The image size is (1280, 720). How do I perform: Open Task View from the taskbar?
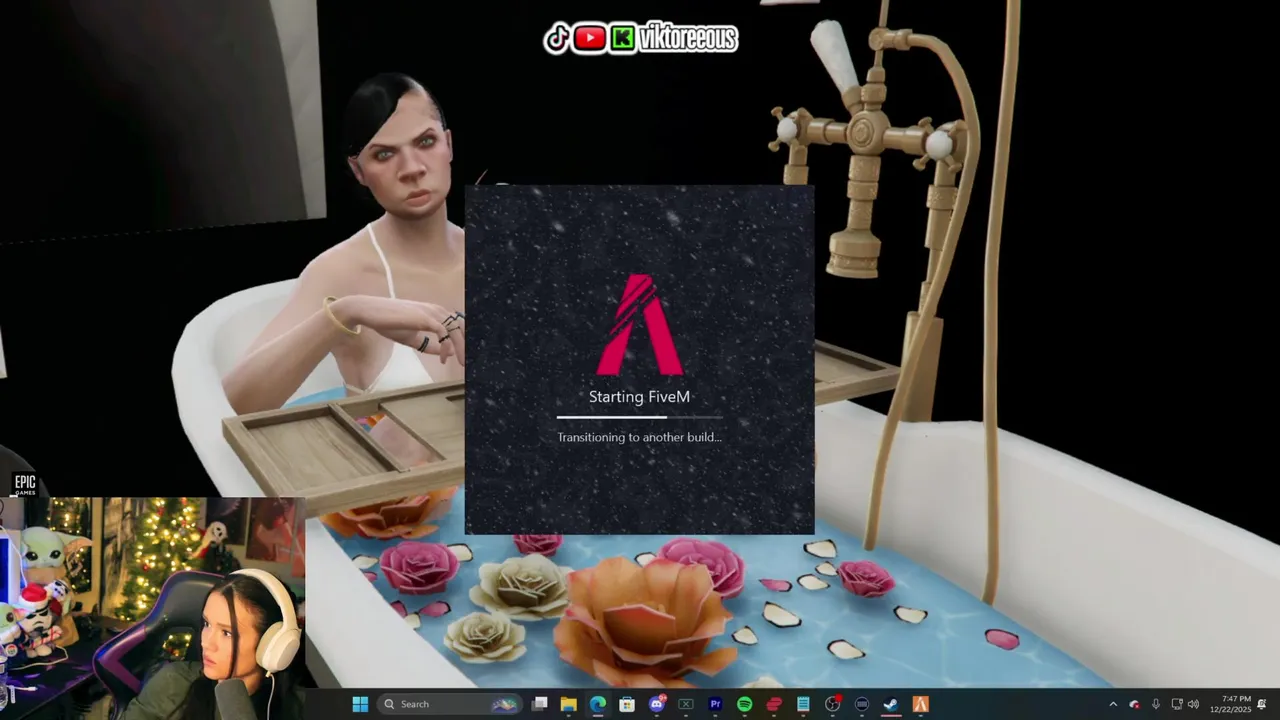coord(539,704)
